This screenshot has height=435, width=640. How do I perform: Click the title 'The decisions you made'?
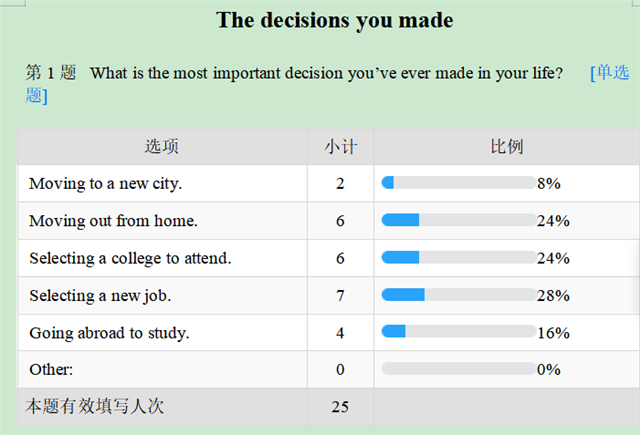click(335, 20)
